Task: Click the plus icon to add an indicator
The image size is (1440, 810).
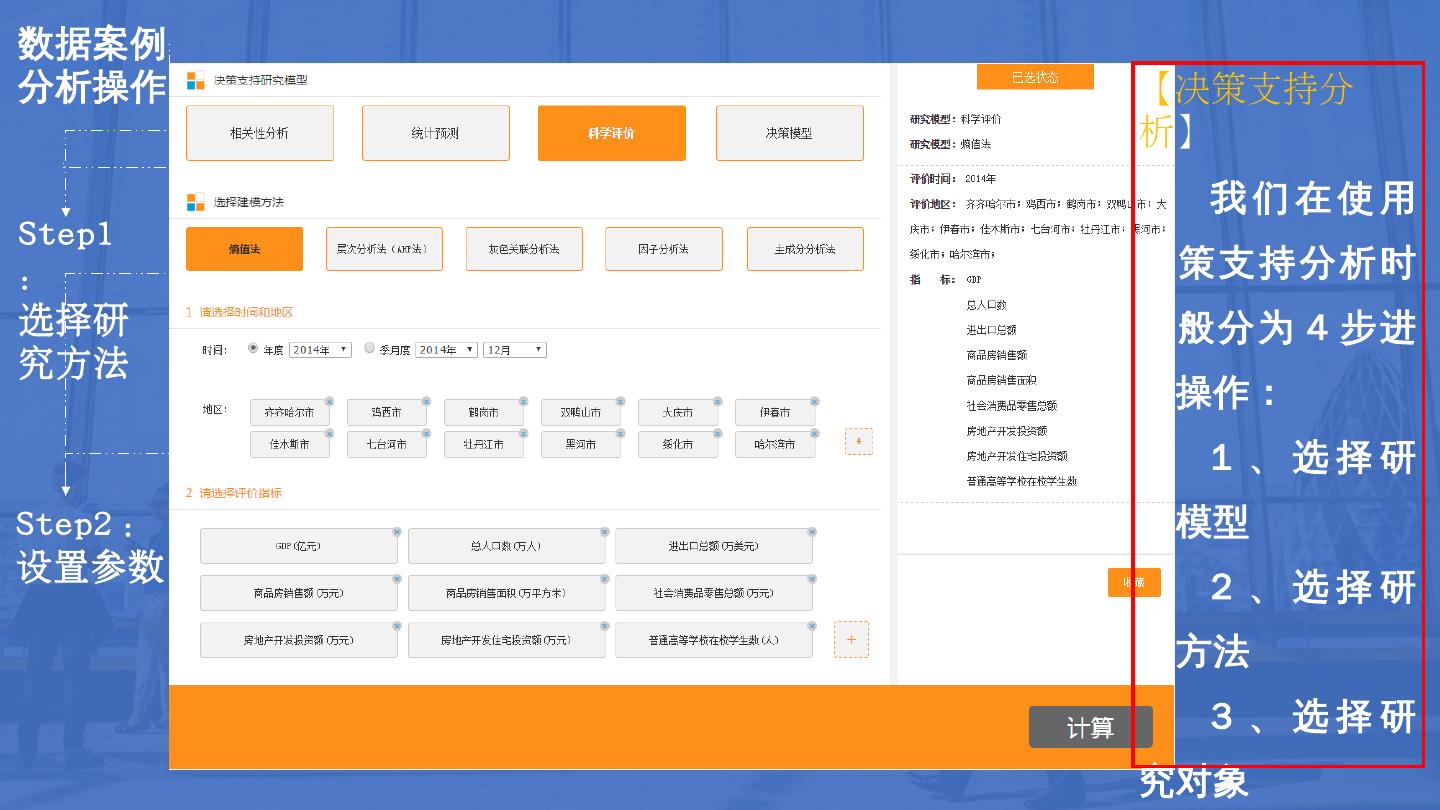Action: coord(851,639)
